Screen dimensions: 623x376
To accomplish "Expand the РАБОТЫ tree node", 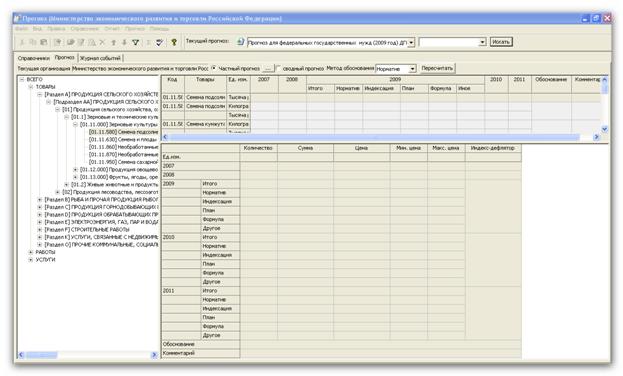I will tap(31, 252).
